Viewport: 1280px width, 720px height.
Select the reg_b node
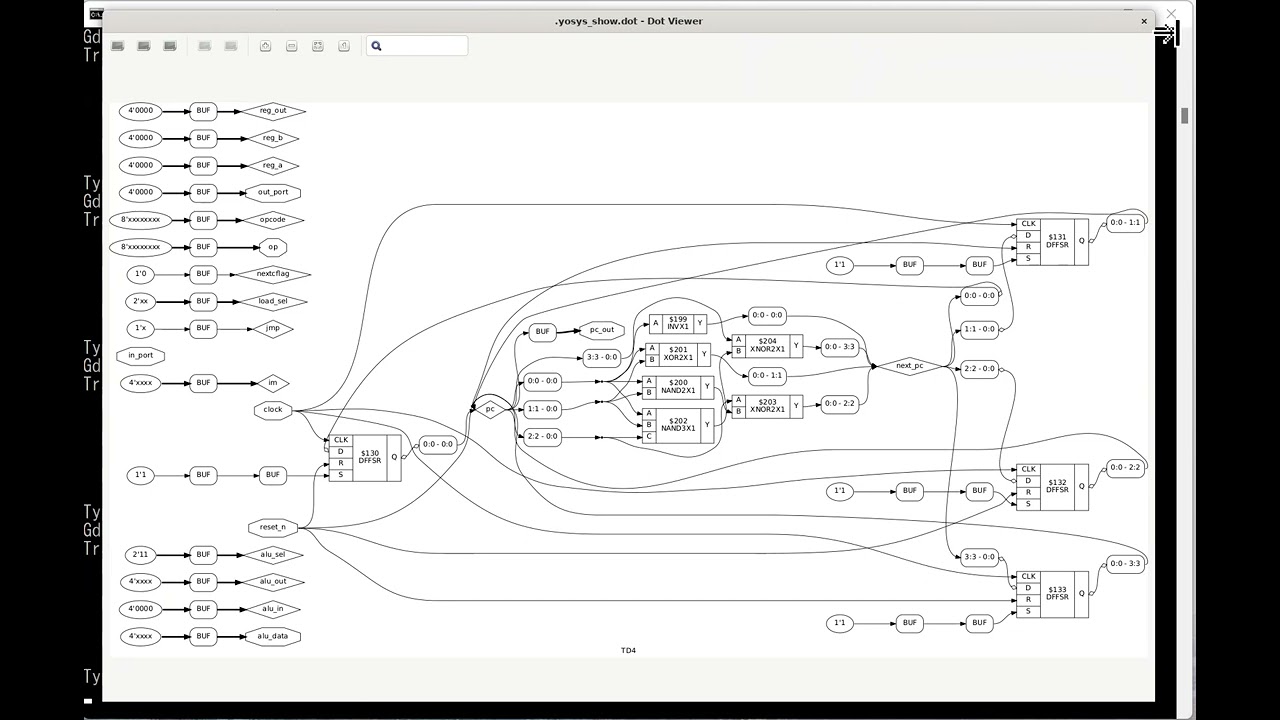(273, 138)
